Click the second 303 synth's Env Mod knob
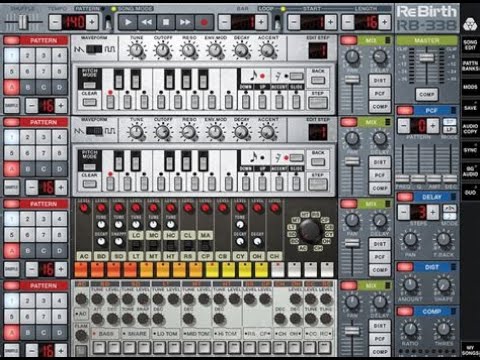Viewport: 480px width, 360px height. click(x=215, y=132)
